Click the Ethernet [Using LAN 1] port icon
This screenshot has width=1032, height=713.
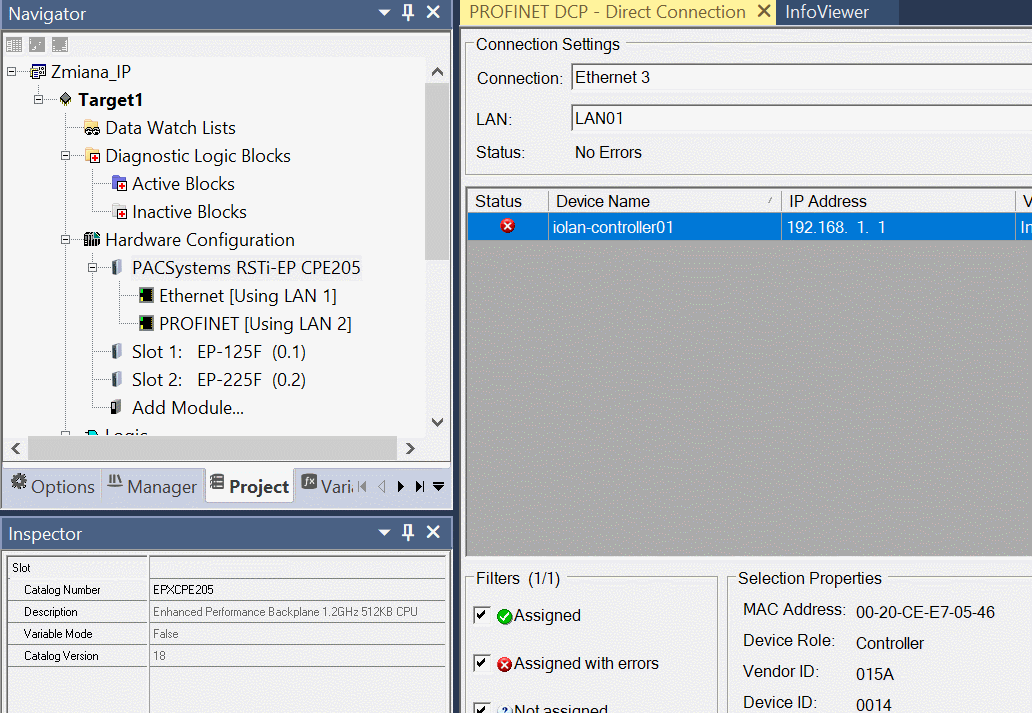[x=146, y=296]
